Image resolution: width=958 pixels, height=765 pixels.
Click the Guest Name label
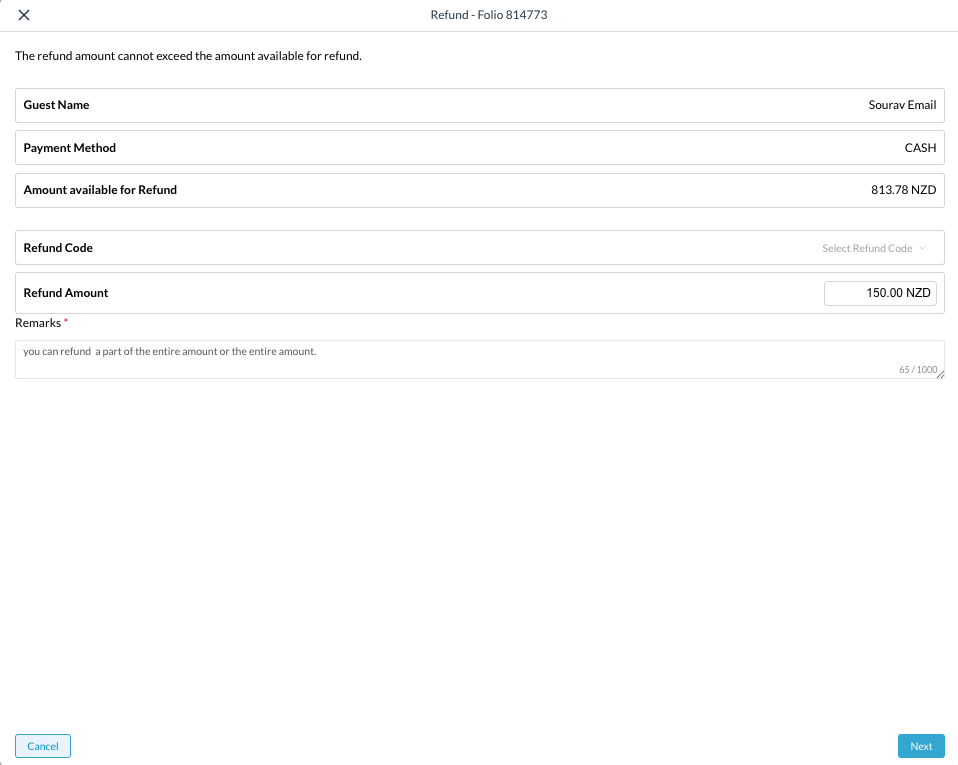[x=56, y=105]
